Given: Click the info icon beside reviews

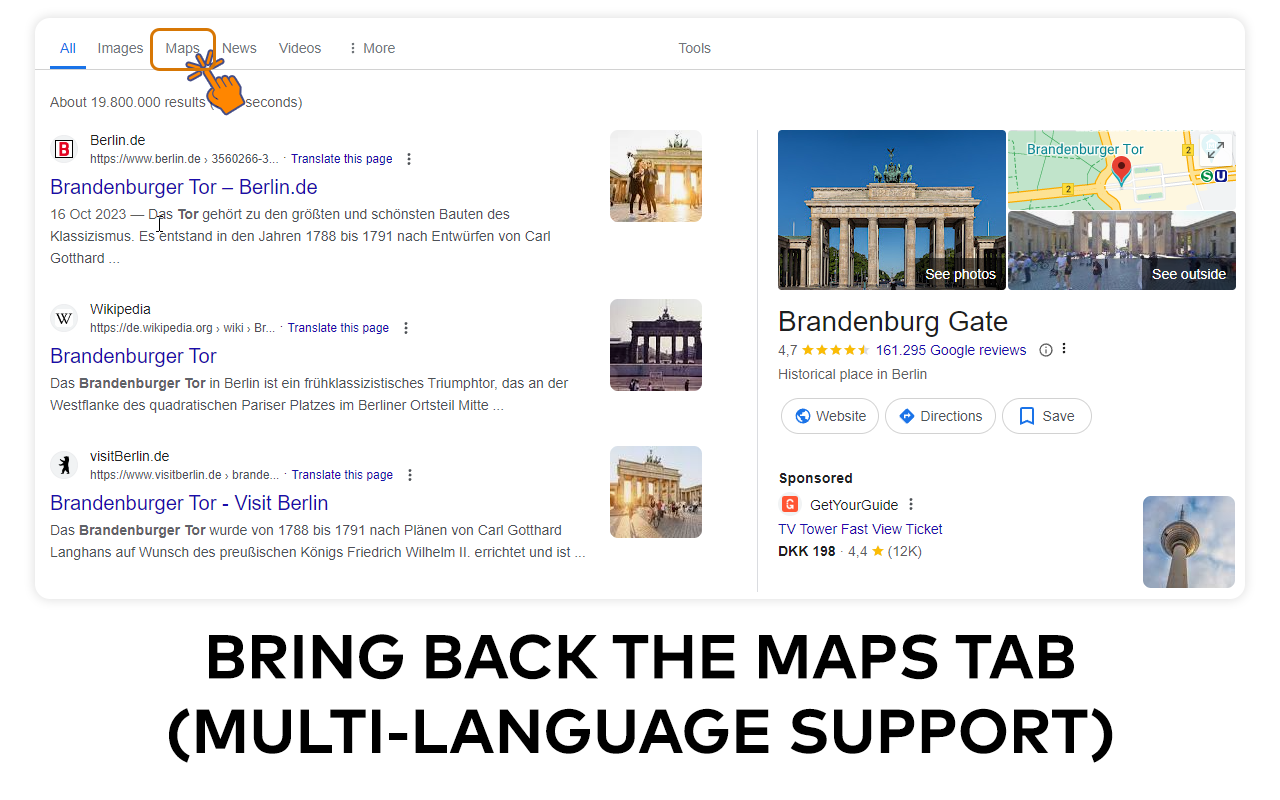Looking at the screenshot, I should [1046, 350].
